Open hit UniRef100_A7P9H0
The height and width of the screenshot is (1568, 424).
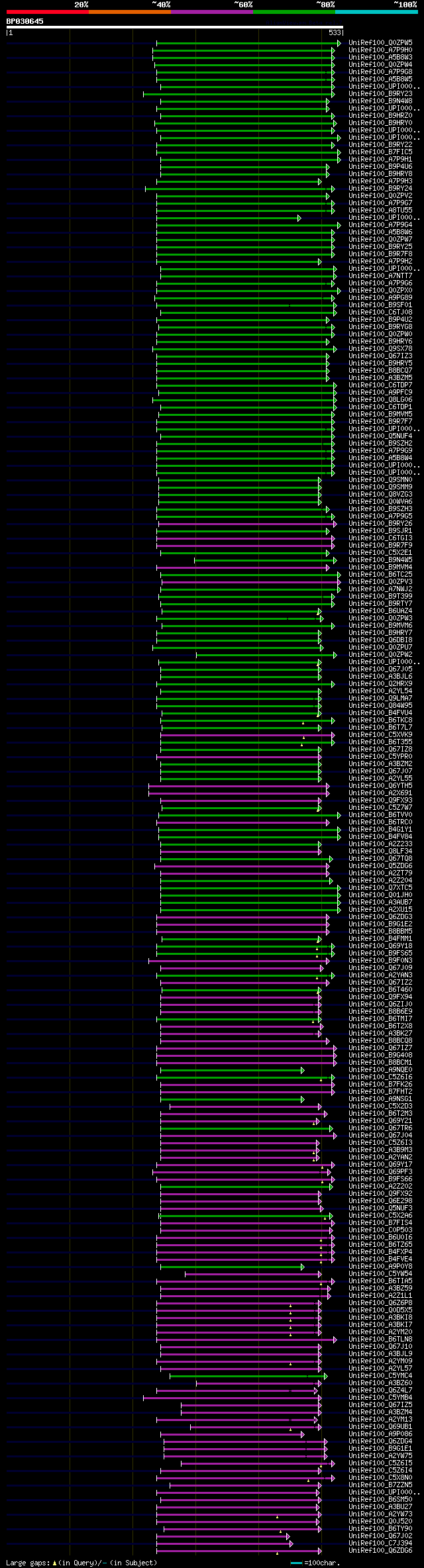380,50
